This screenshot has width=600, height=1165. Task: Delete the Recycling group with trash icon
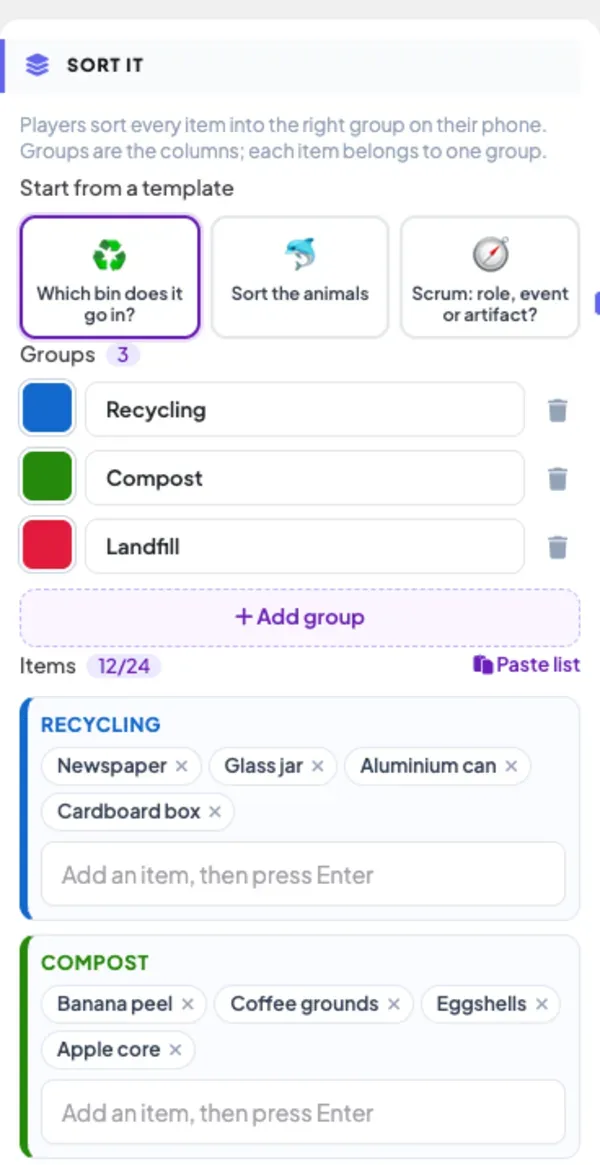pyautogui.click(x=558, y=410)
